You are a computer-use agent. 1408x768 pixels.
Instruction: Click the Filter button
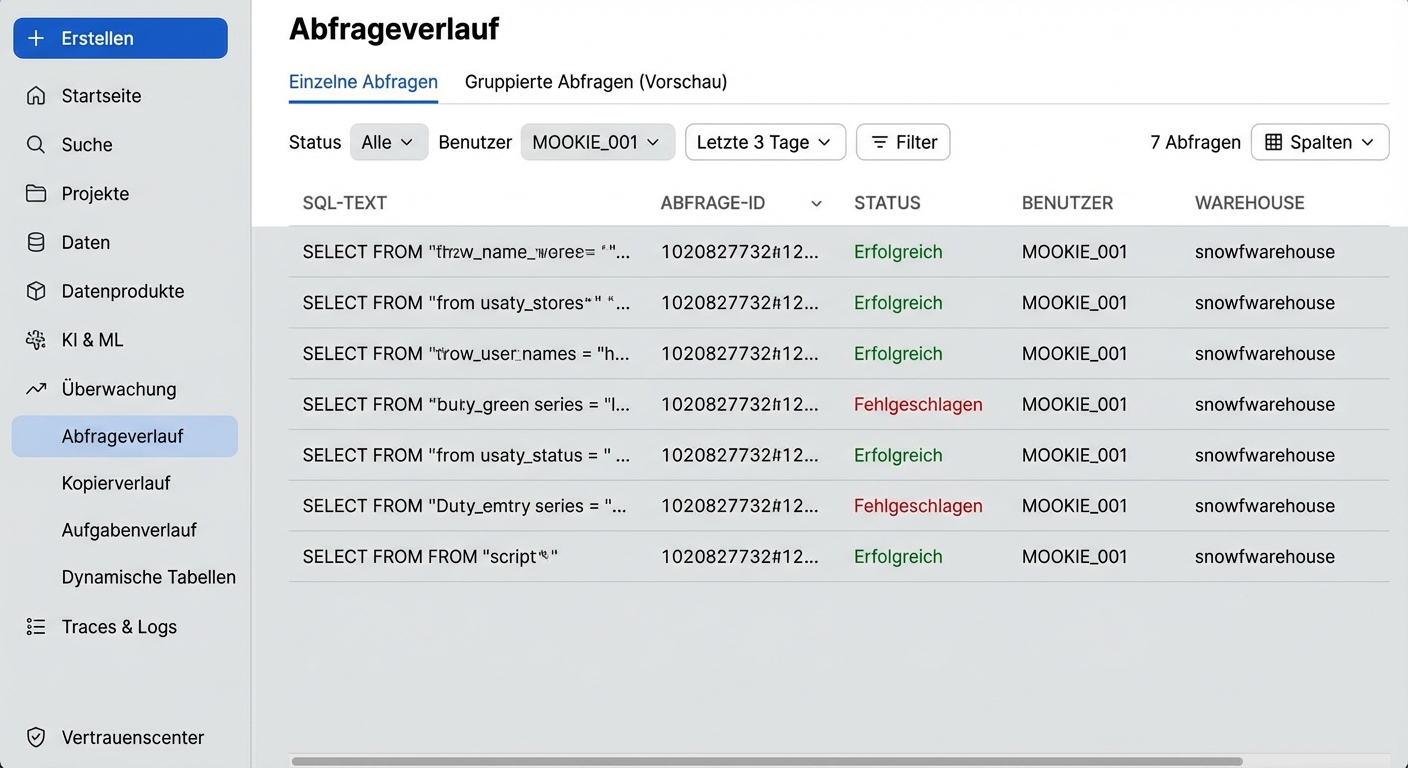[903, 142]
